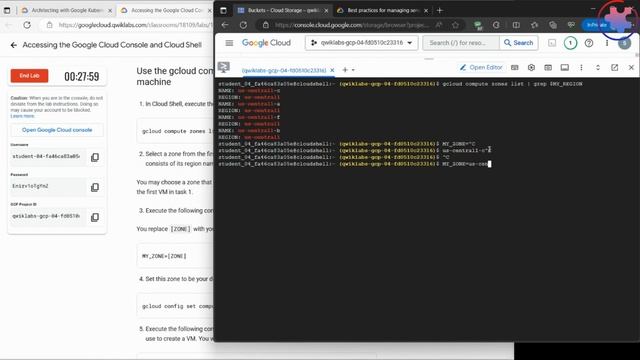Select the qwiklabs-gcp-04 Cloud Shell terminal tab
640x360 pixels.
[x=284, y=70]
